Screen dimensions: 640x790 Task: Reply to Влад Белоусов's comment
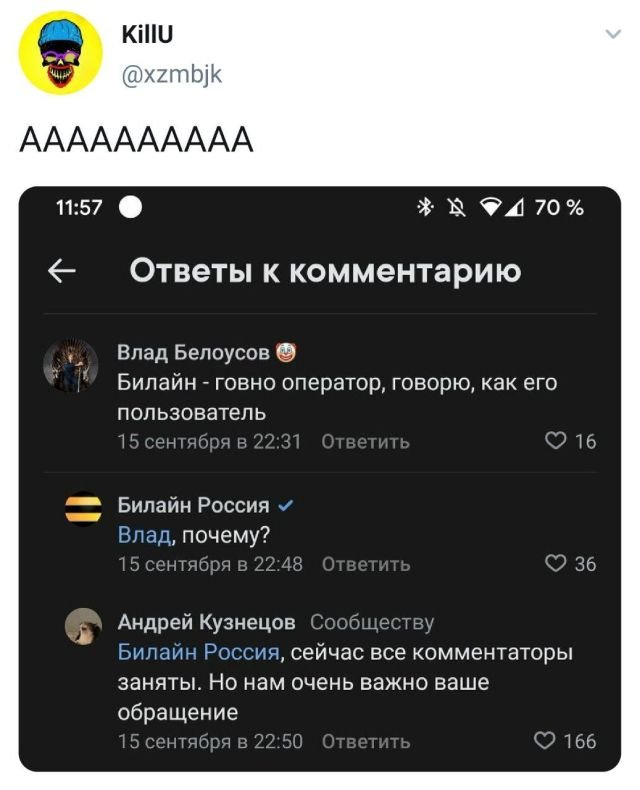click(365, 442)
